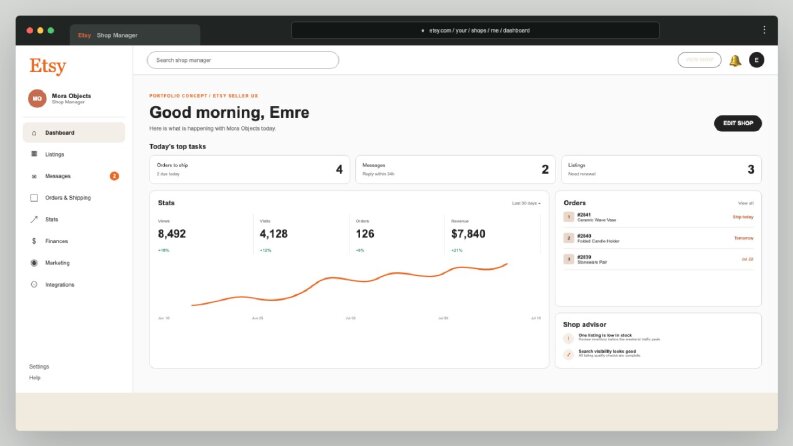Open order #2840 candle holder row

pyautogui.click(x=658, y=238)
